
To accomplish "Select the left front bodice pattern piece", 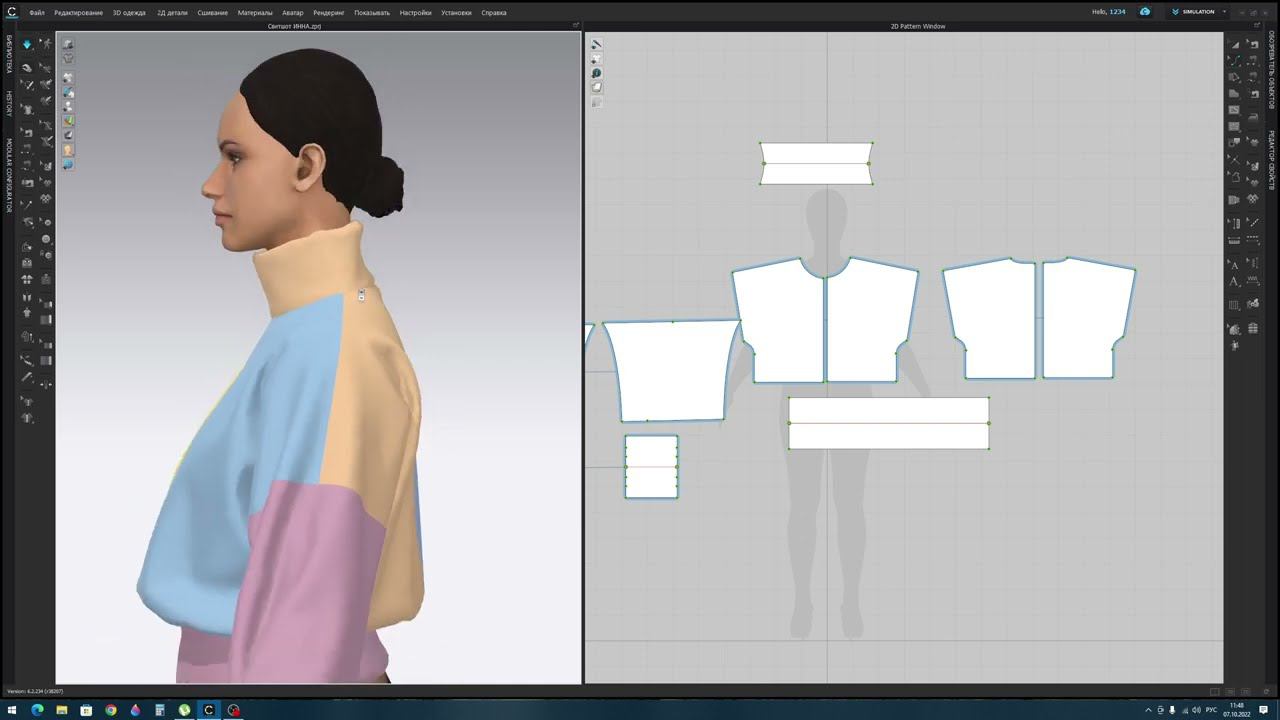I will (x=782, y=325).
